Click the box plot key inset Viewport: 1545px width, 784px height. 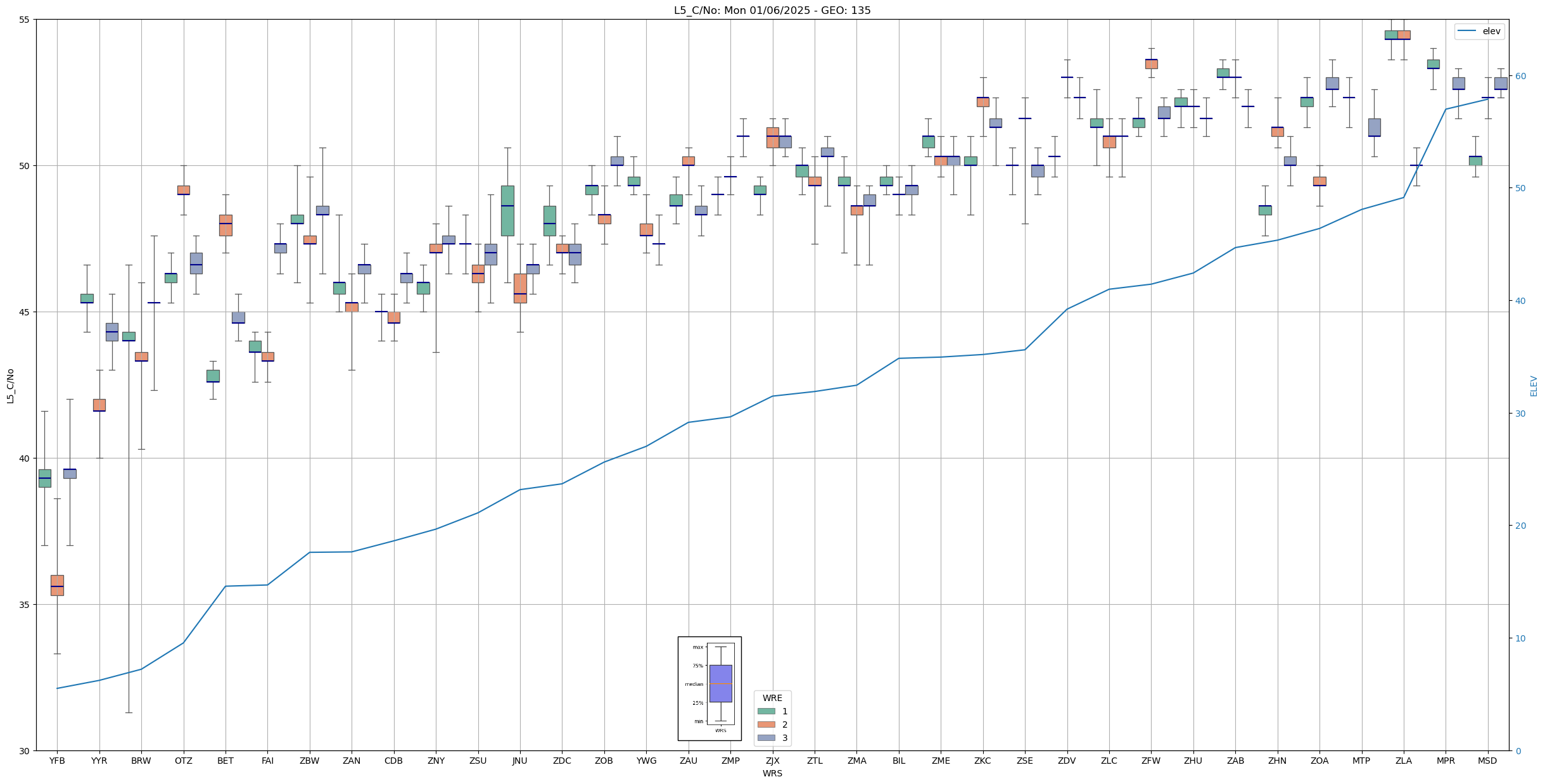point(709,688)
